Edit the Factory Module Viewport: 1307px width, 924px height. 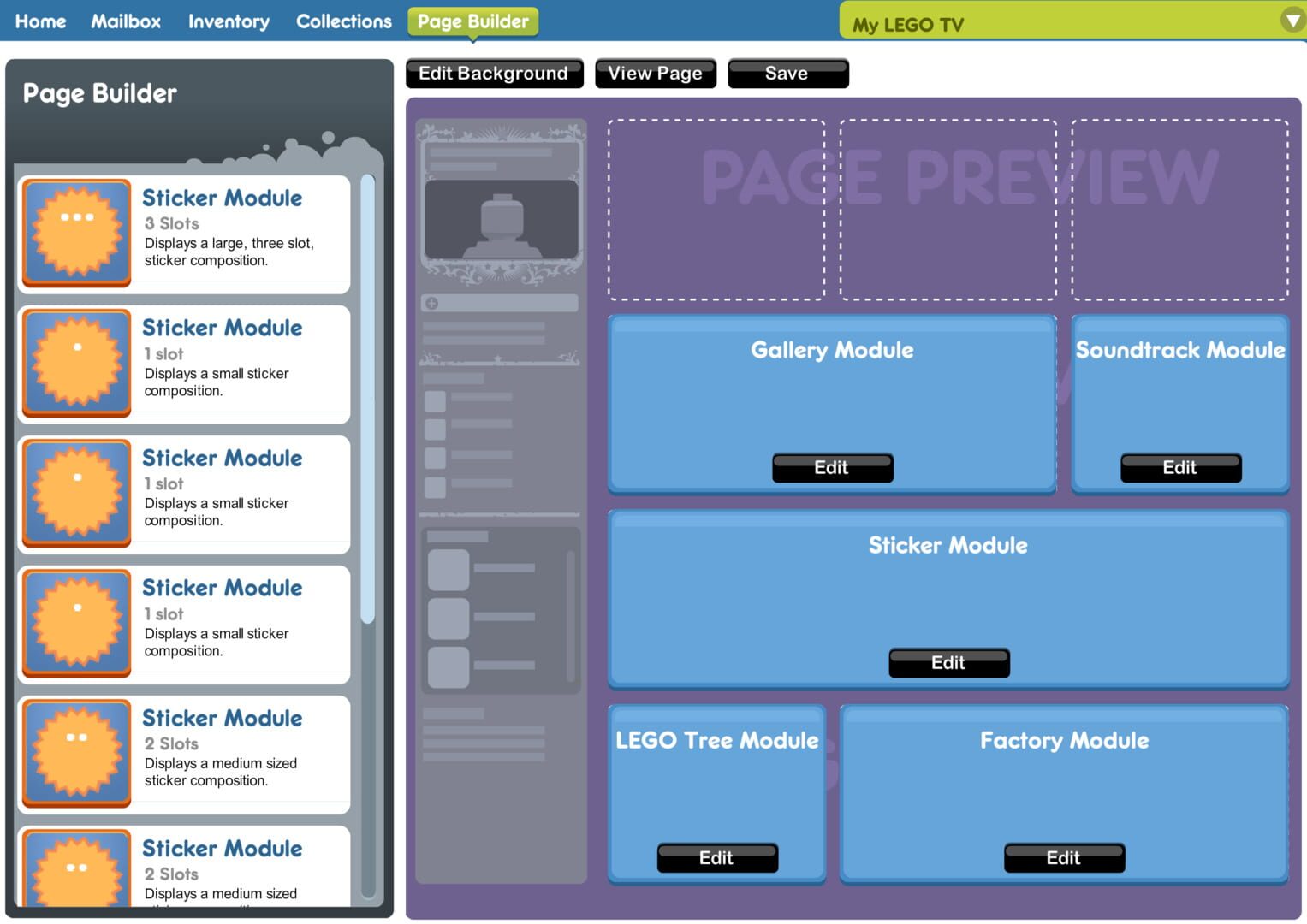tap(1063, 857)
